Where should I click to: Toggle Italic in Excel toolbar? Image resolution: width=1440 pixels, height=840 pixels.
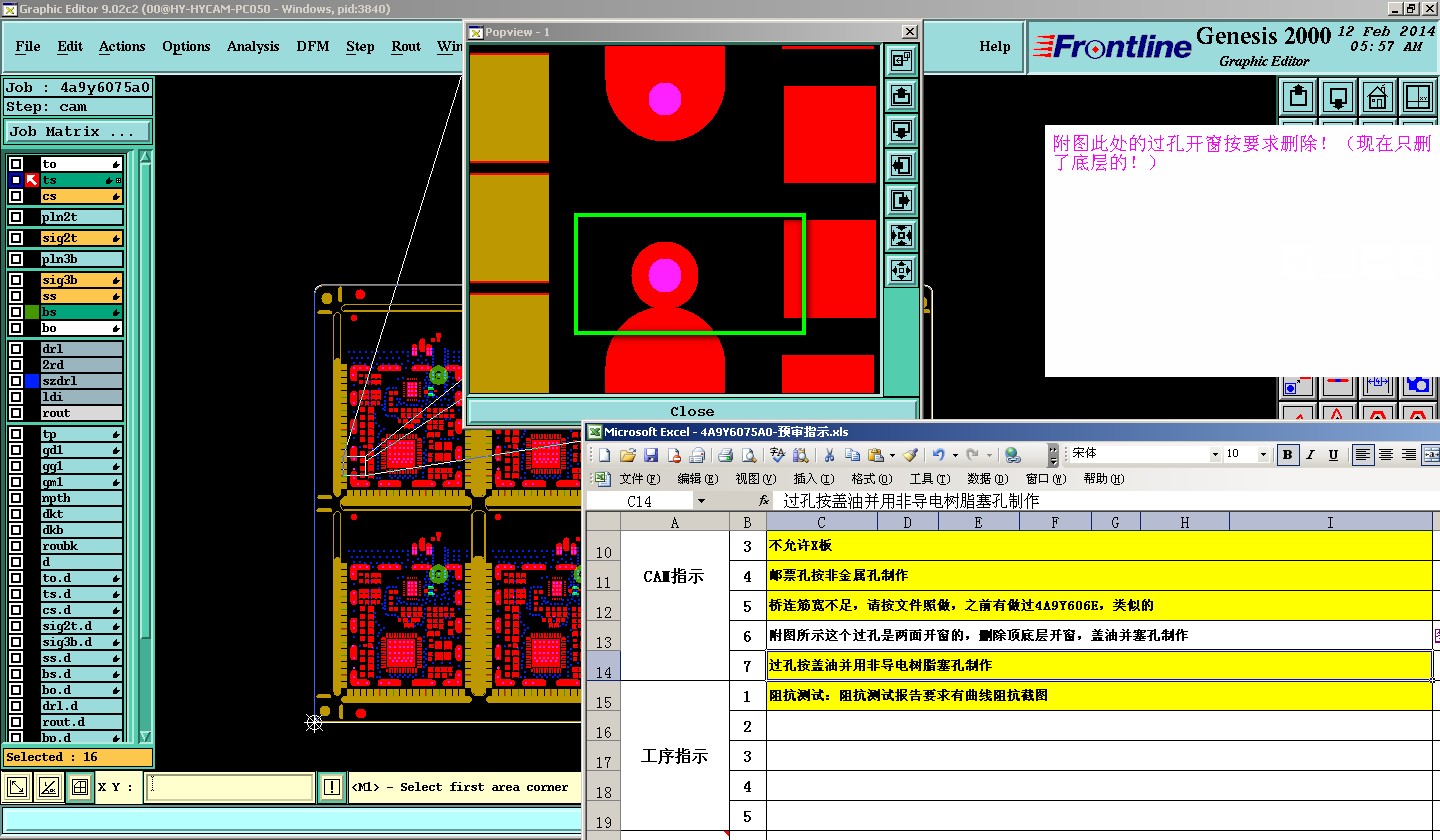1310,455
